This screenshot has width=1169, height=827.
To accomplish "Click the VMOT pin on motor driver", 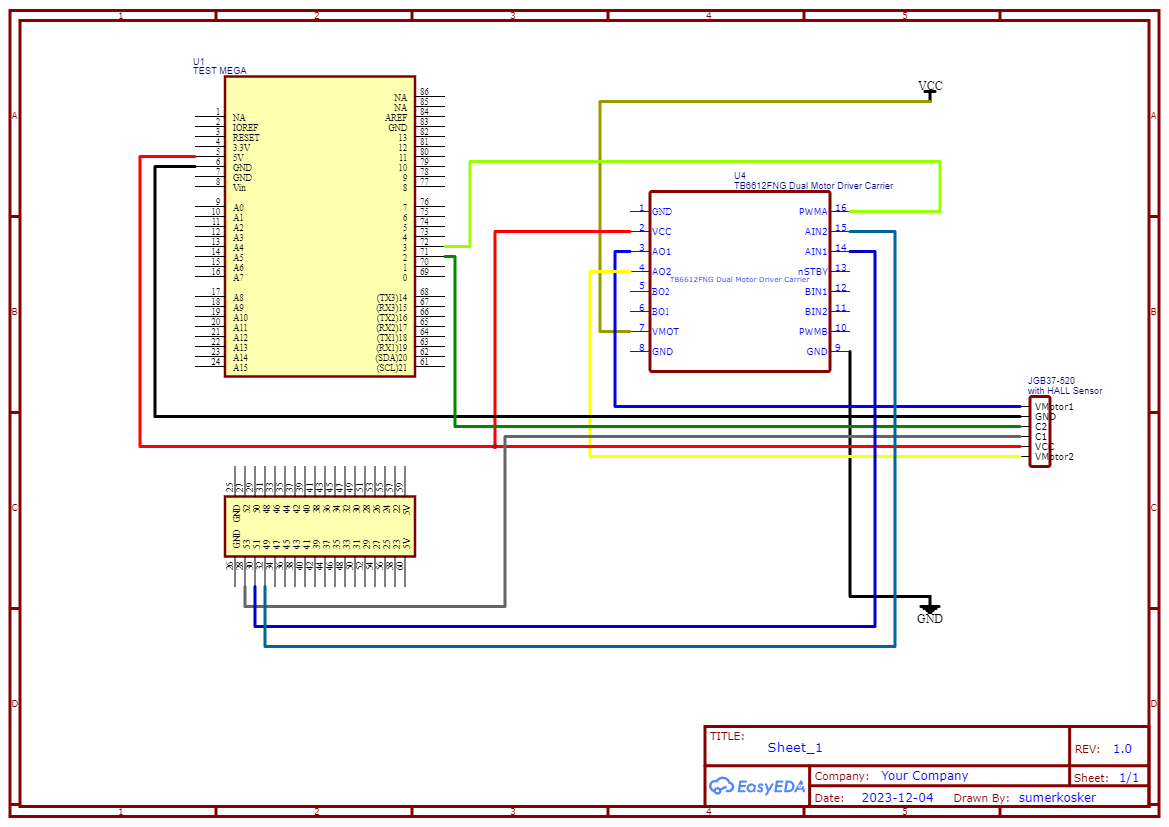I will pos(665,332).
